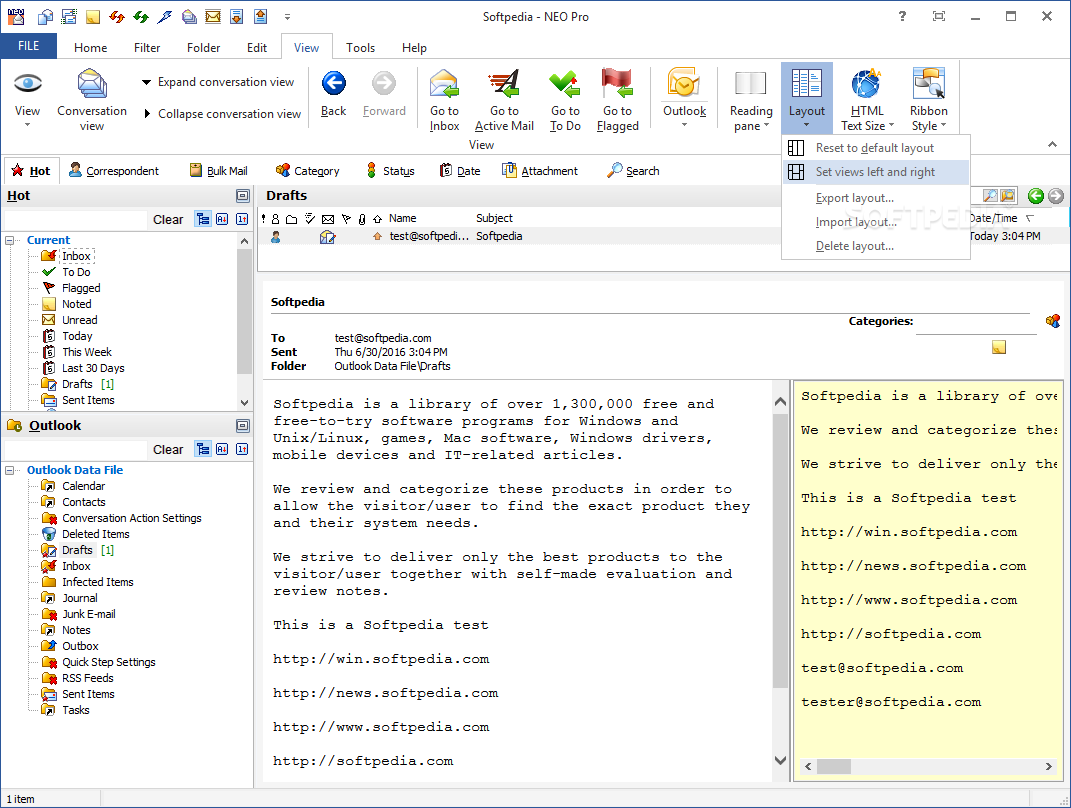The height and width of the screenshot is (808, 1071).
Task: Switch to the Correspondent tab
Action: click(114, 171)
